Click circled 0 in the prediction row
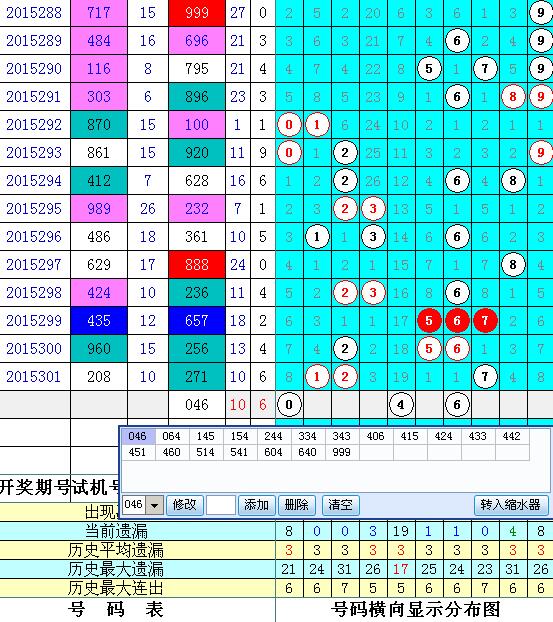This screenshot has height=622, width=553. point(289,405)
